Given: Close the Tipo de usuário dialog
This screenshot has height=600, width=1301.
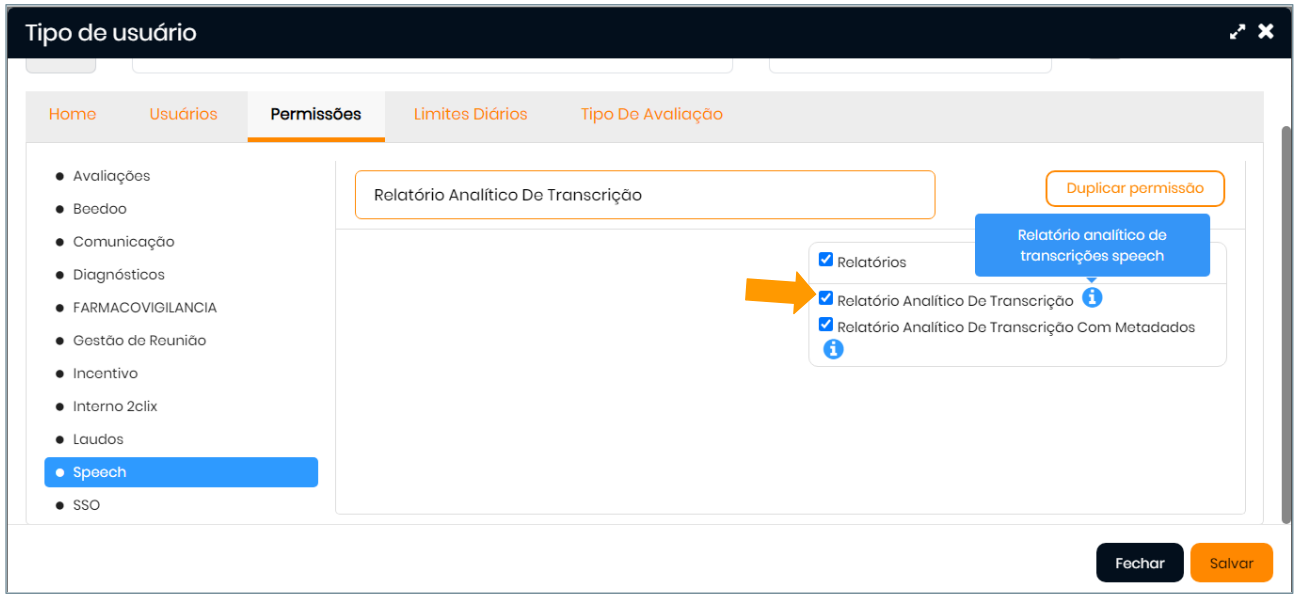Looking at the screenshot, I should (1266, 32).
